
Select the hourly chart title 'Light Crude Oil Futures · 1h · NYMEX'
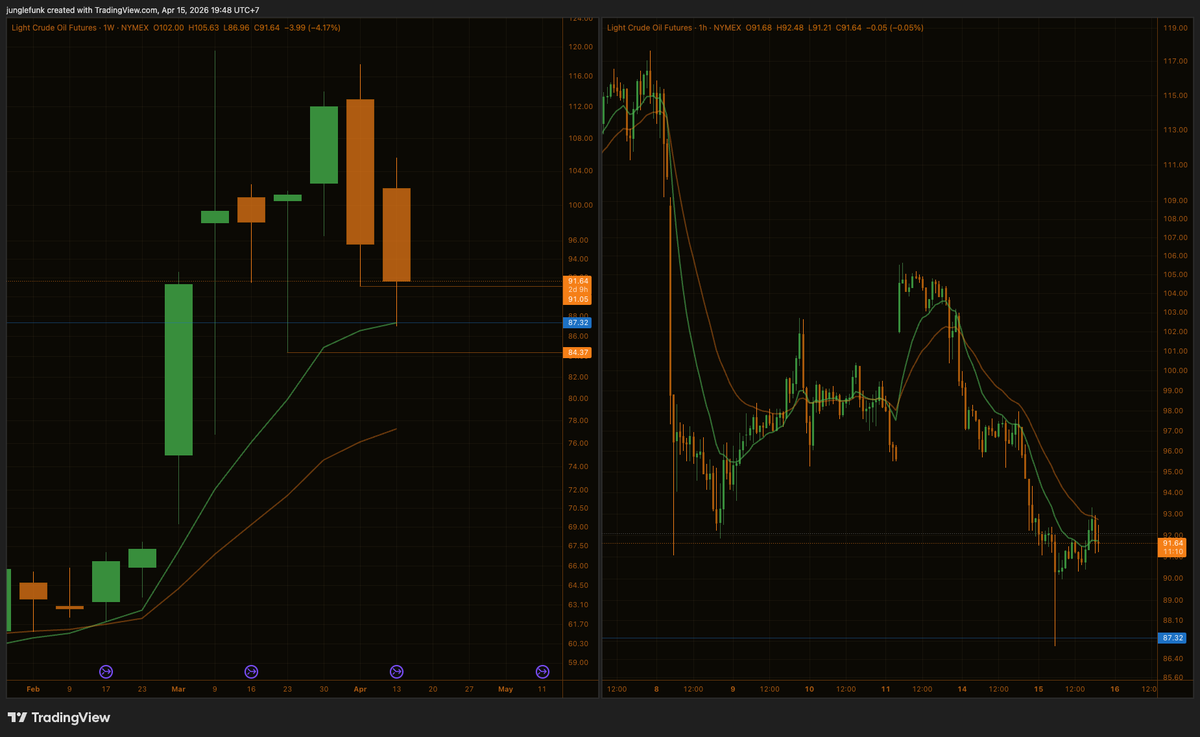pos(674,28)
